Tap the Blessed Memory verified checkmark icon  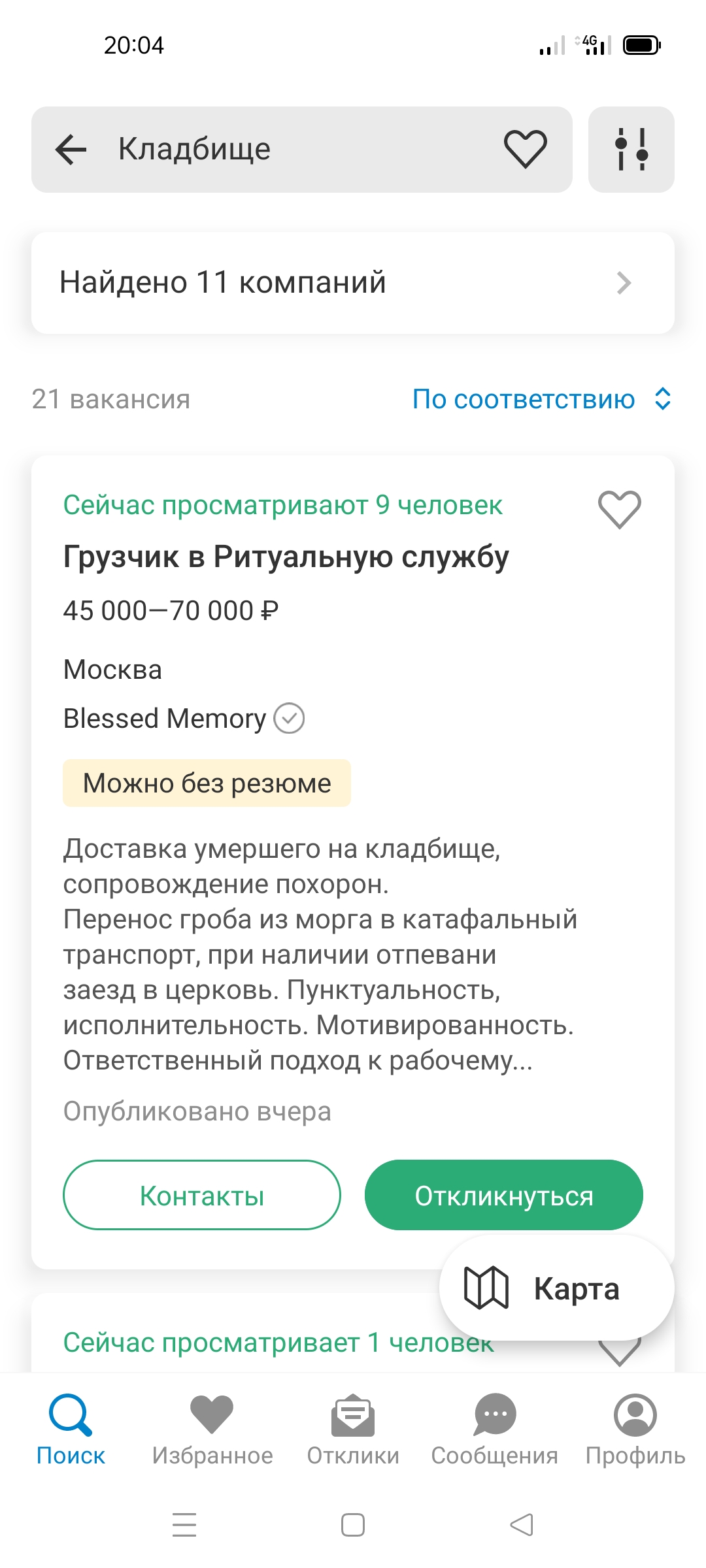coord(289,719)
